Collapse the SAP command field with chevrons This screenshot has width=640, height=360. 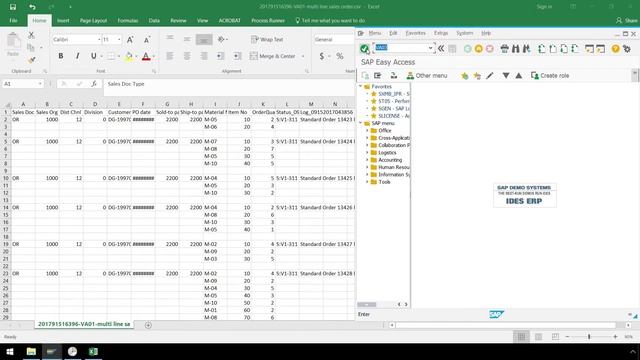pos(441,49)
